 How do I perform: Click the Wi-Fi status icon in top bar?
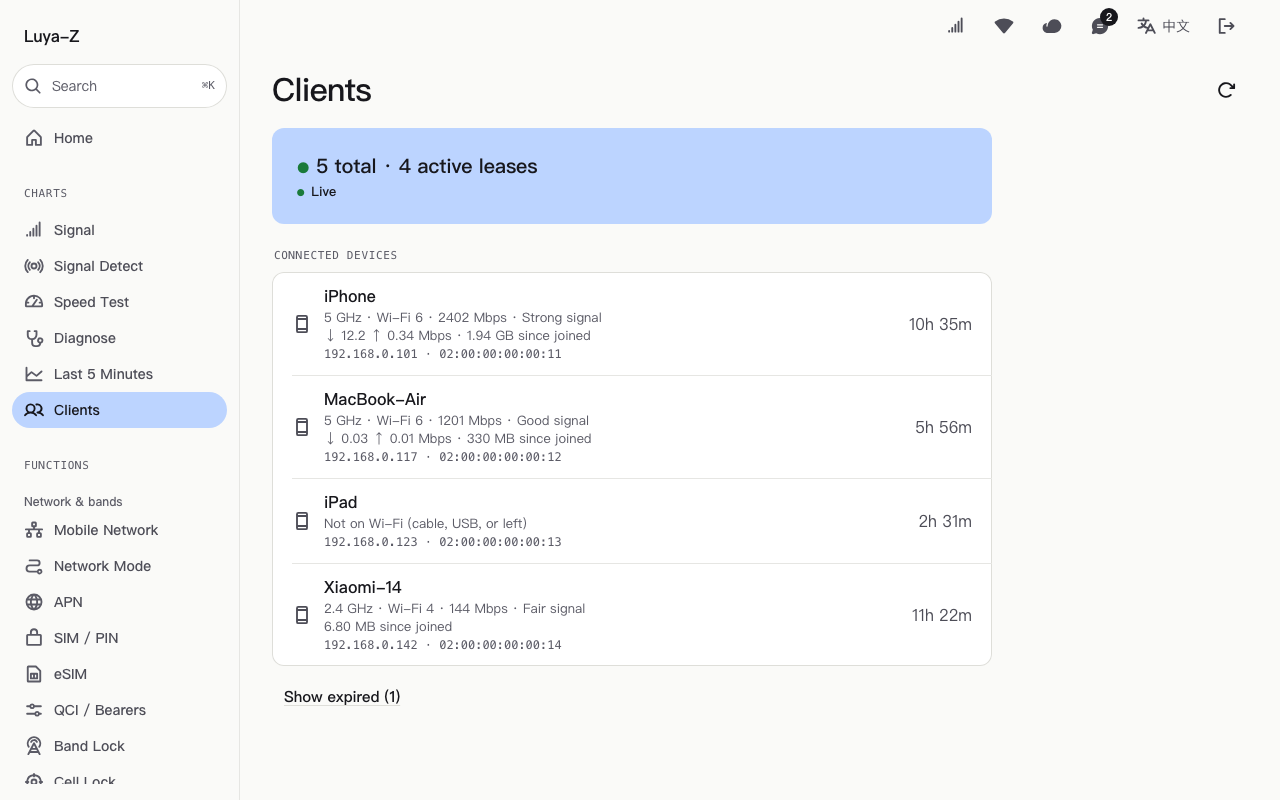pos(1004,26)
